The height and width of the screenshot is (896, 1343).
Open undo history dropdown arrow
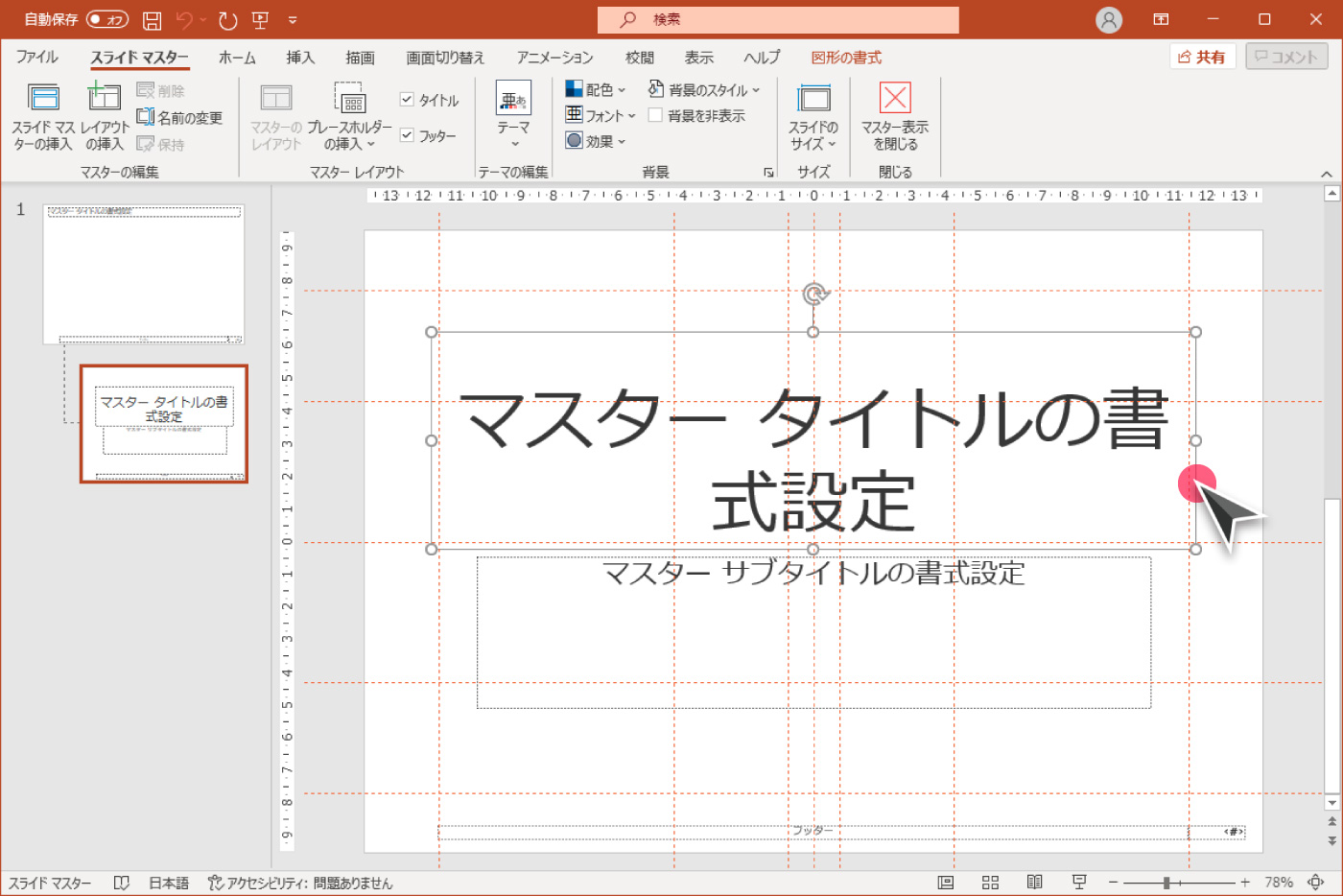[203, 19]
